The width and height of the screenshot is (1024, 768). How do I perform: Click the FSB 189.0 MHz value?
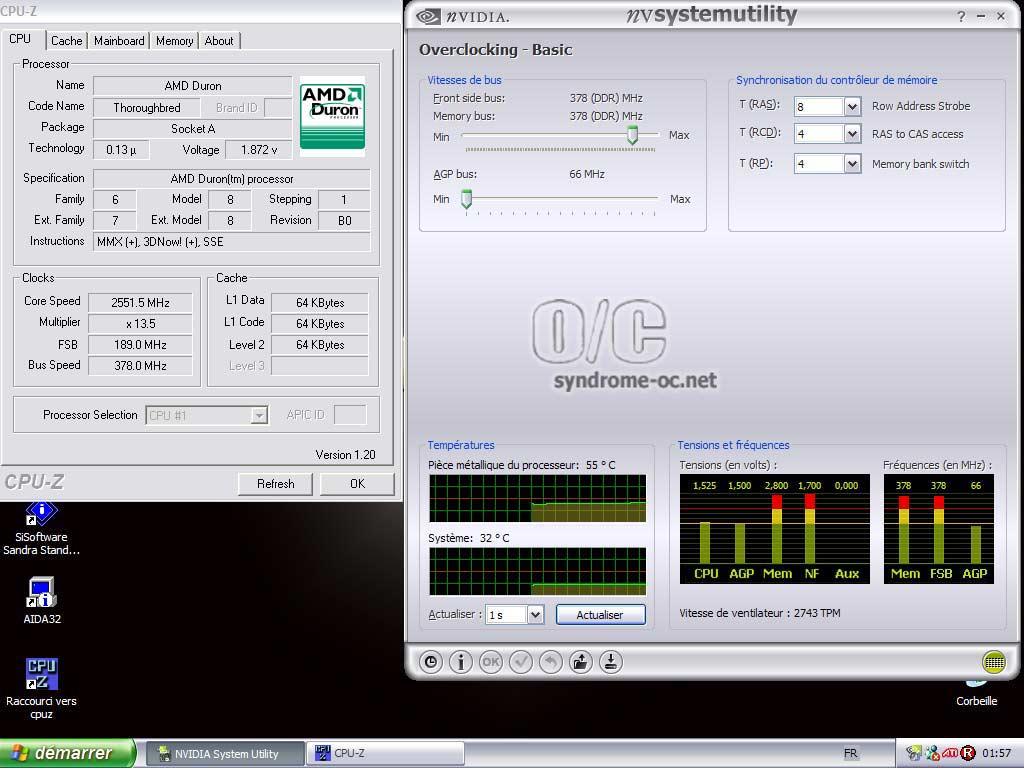(x=140, y=345)
